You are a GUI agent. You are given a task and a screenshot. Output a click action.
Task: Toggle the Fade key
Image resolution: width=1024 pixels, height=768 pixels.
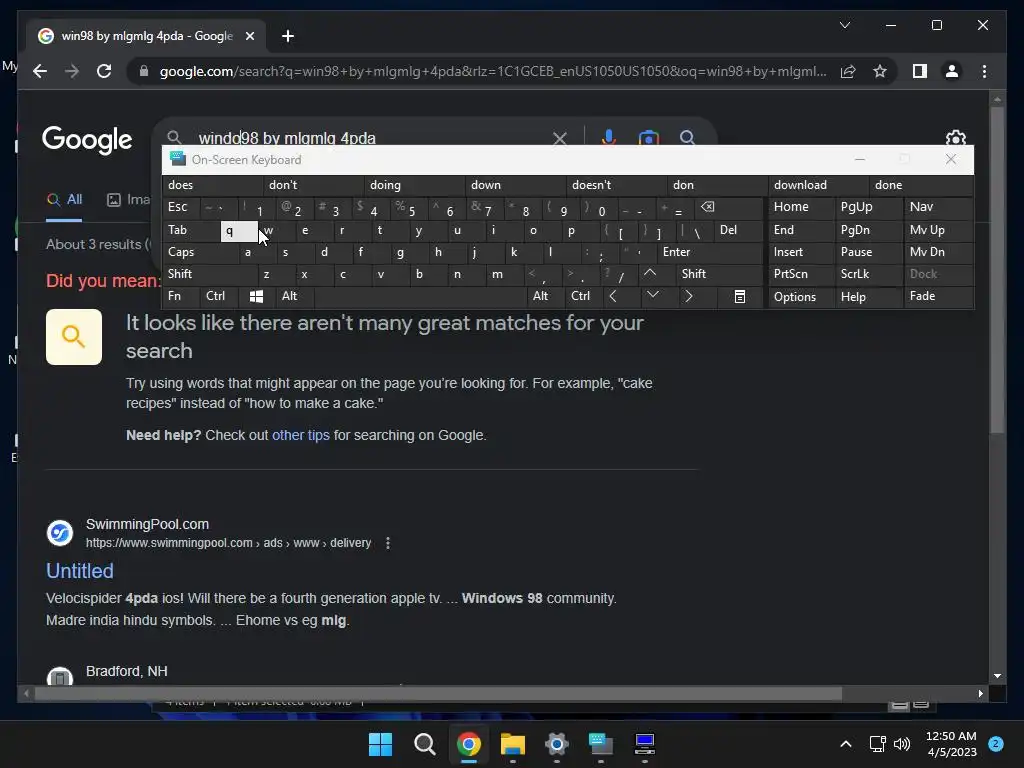(938, 296)
